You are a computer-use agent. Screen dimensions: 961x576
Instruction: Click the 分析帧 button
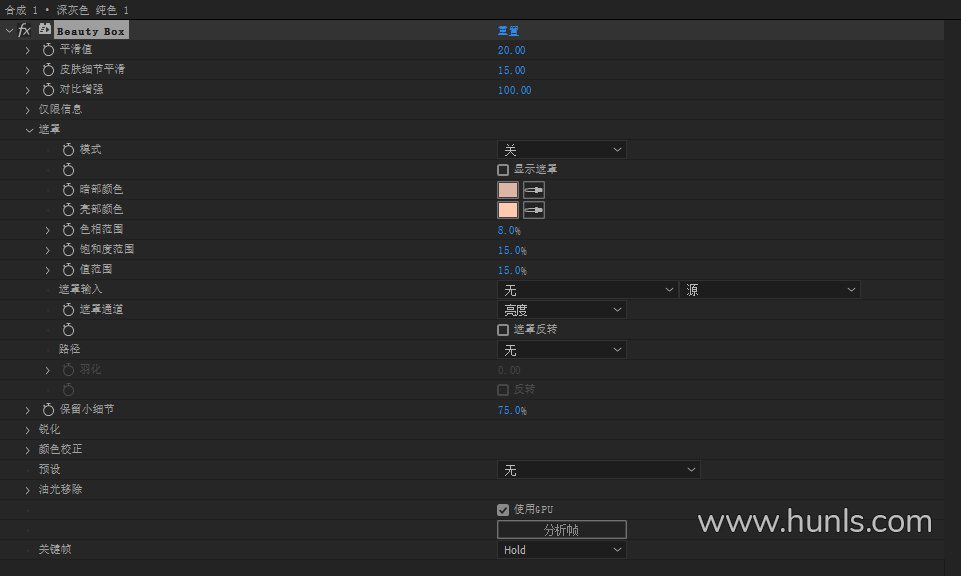[561, 529]
